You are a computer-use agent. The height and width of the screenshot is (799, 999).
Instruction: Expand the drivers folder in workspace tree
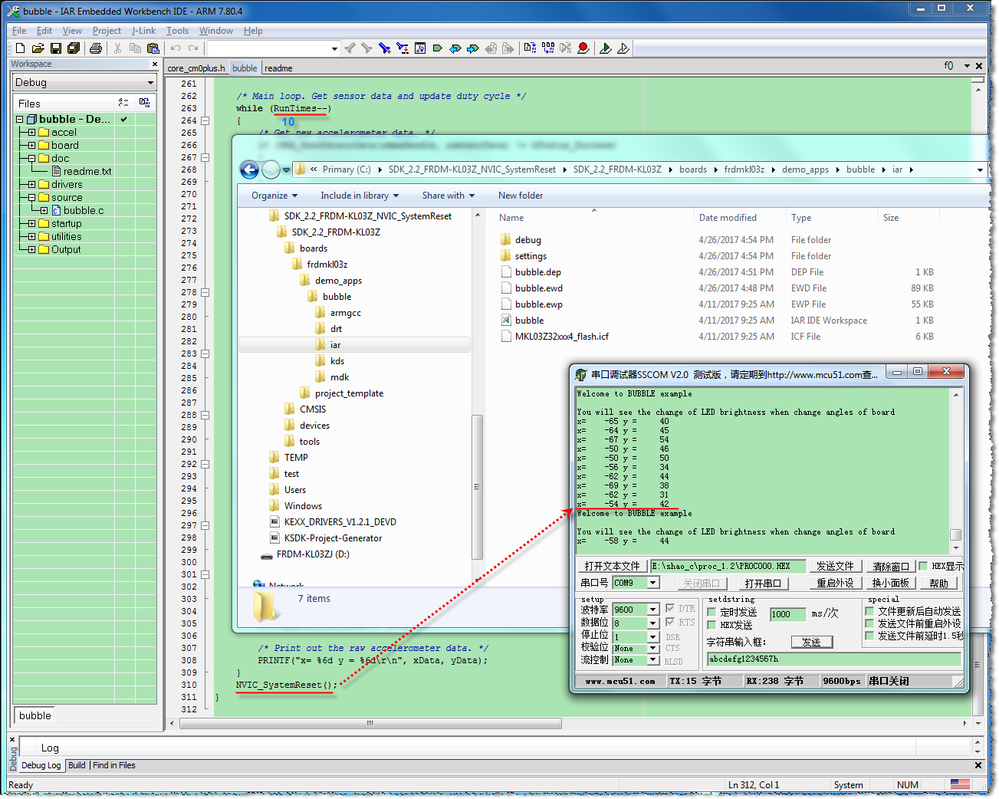point(31,185)
